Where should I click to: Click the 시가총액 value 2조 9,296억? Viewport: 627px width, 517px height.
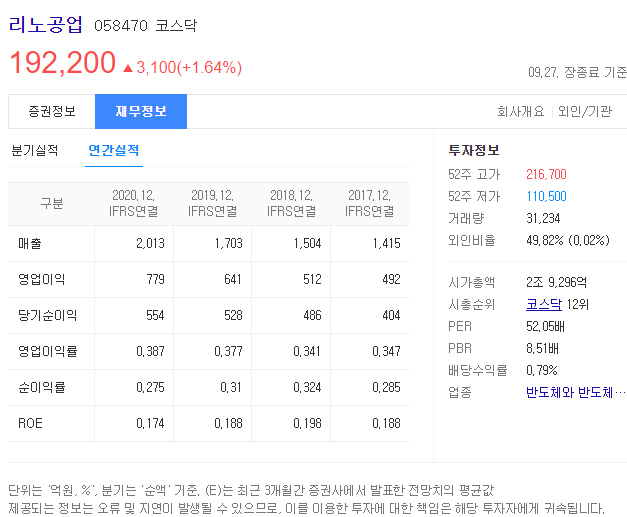[557, 283]
